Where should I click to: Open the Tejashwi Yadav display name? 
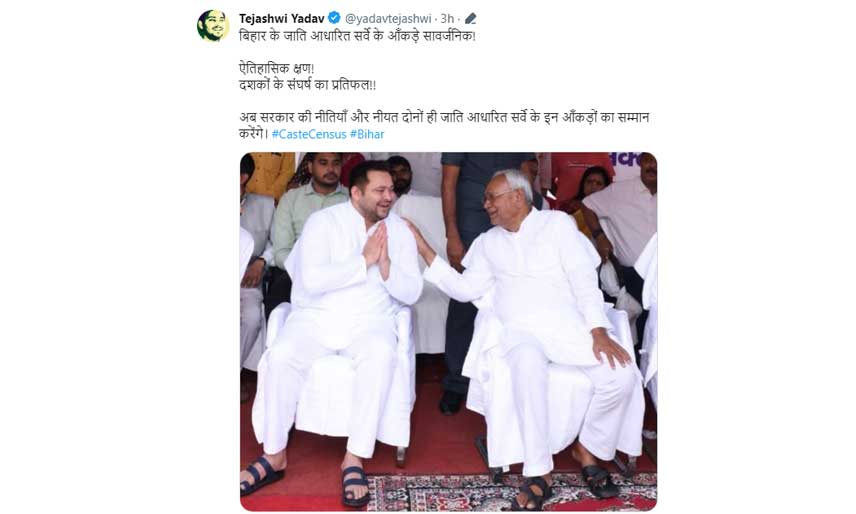(x=282, y=19)
